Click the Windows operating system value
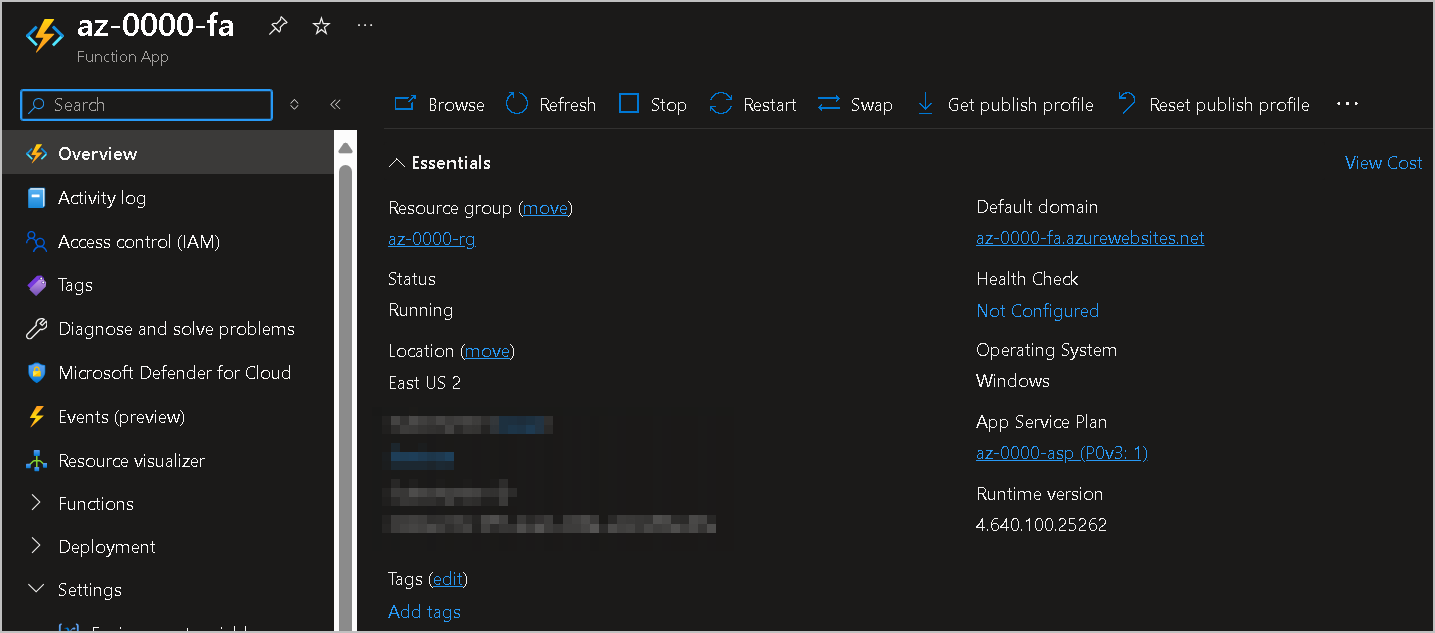The height and width of the screenshot is (633, 1435). pos(1013,381)
